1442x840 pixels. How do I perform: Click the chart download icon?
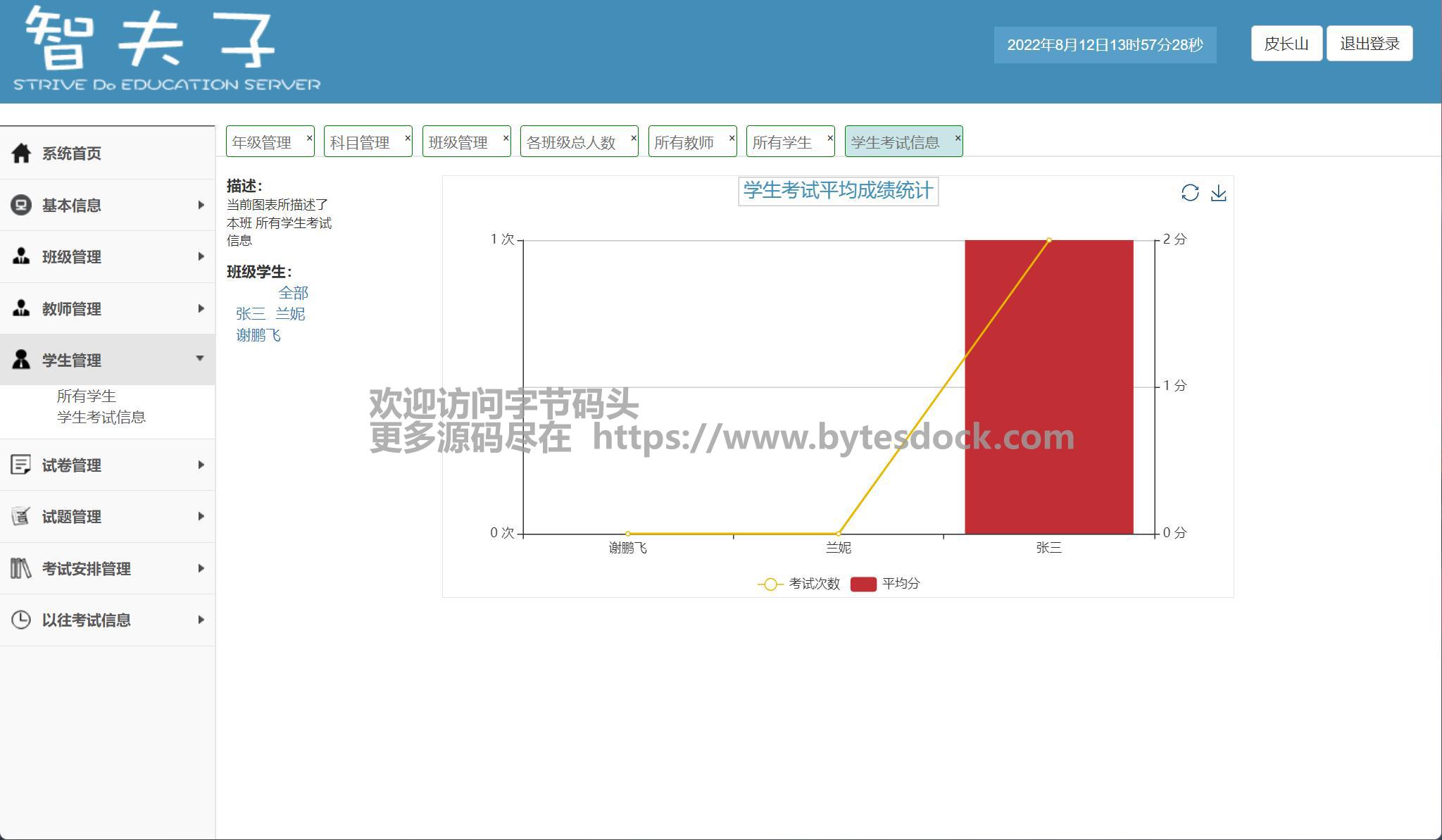[1219, 193]
